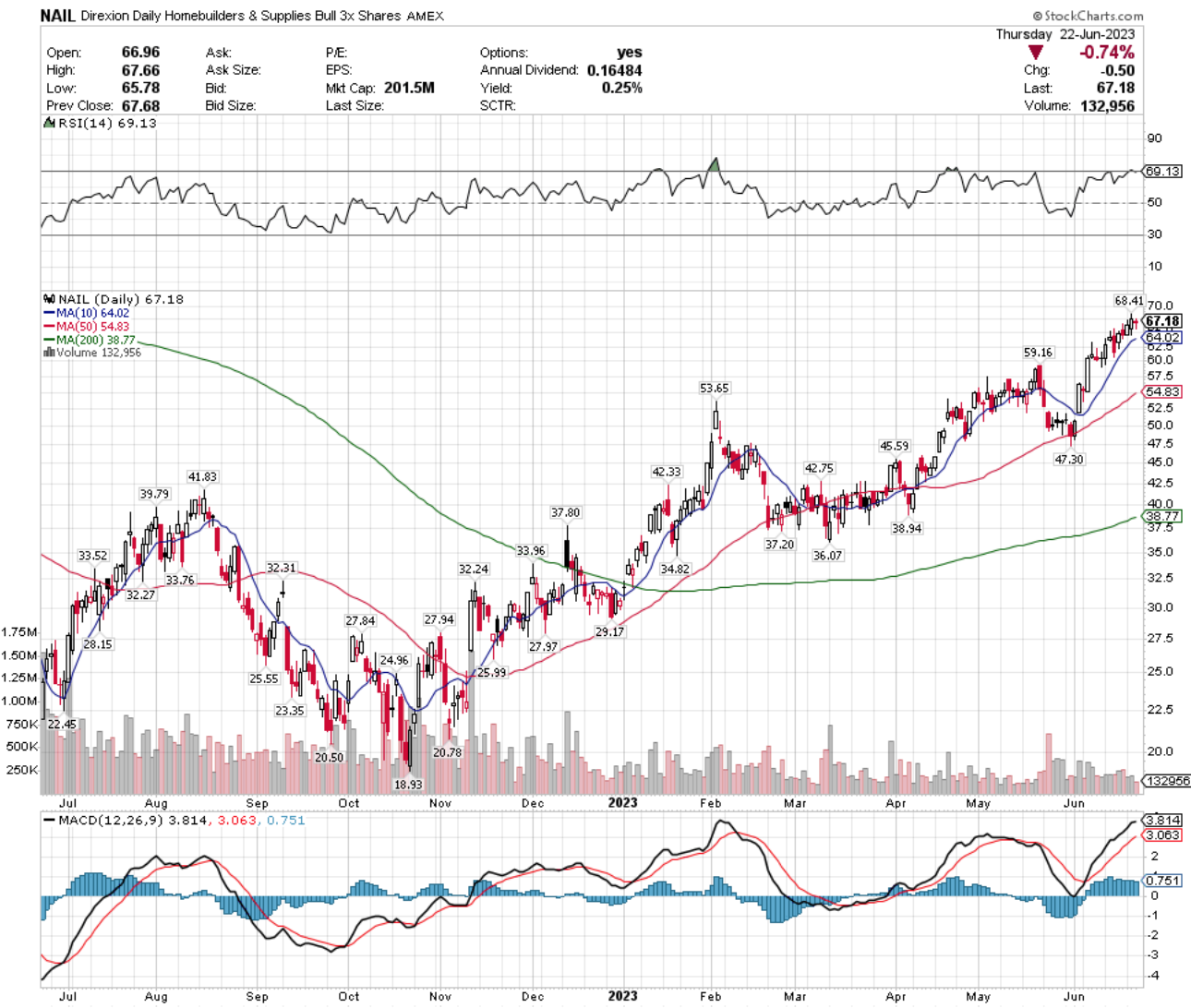Screen dimensions: 1191x1008
Task: Click the NAIL ticker symbol in the header
Action: (57, 16)
